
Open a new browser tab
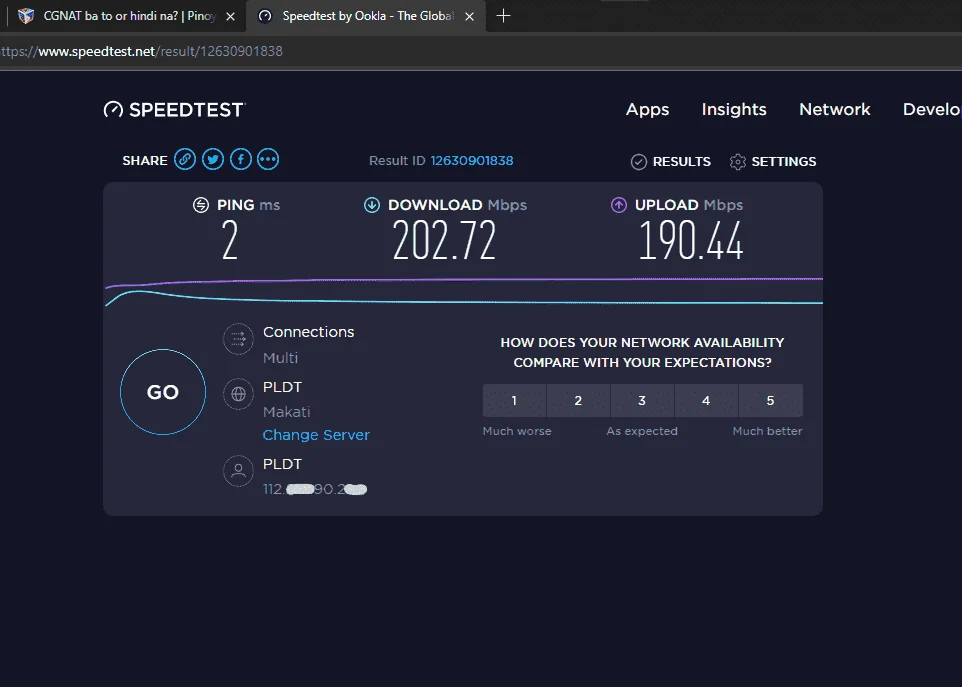[x=503, y=16]
